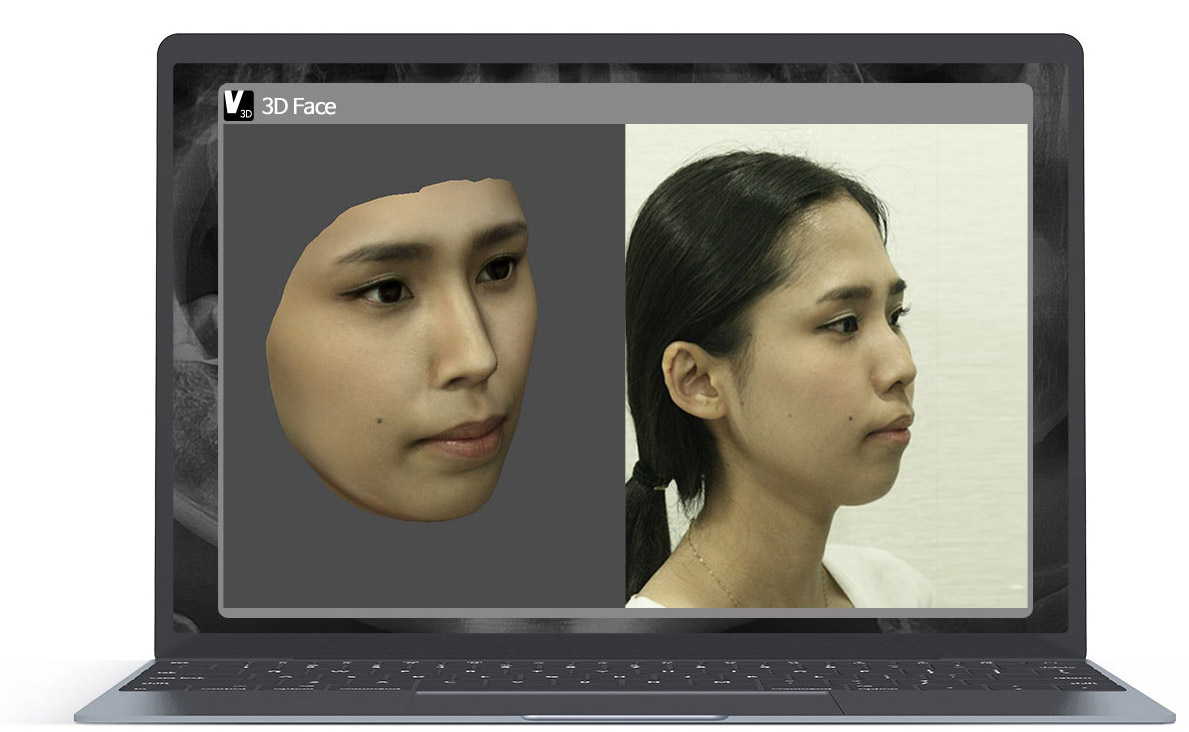Open the side profile photo of woman

pyautogui.click(x=827, y=366)
